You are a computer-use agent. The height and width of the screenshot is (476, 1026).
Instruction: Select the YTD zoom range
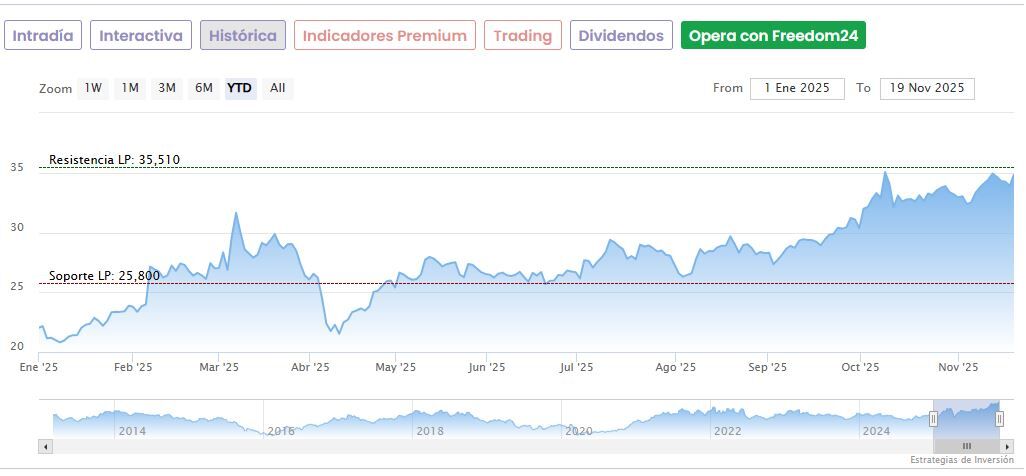(239, 88)
